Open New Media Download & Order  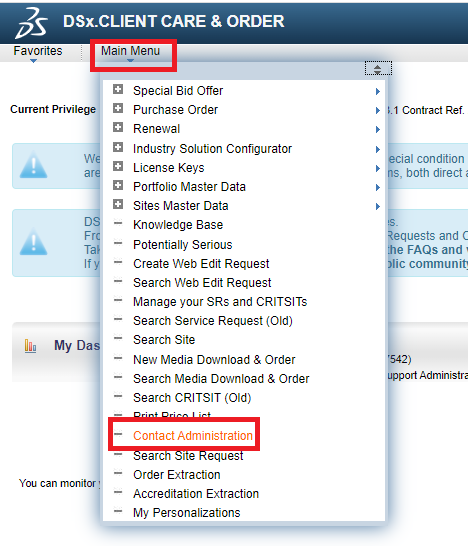pyautogui.click(x=214, y=360)
